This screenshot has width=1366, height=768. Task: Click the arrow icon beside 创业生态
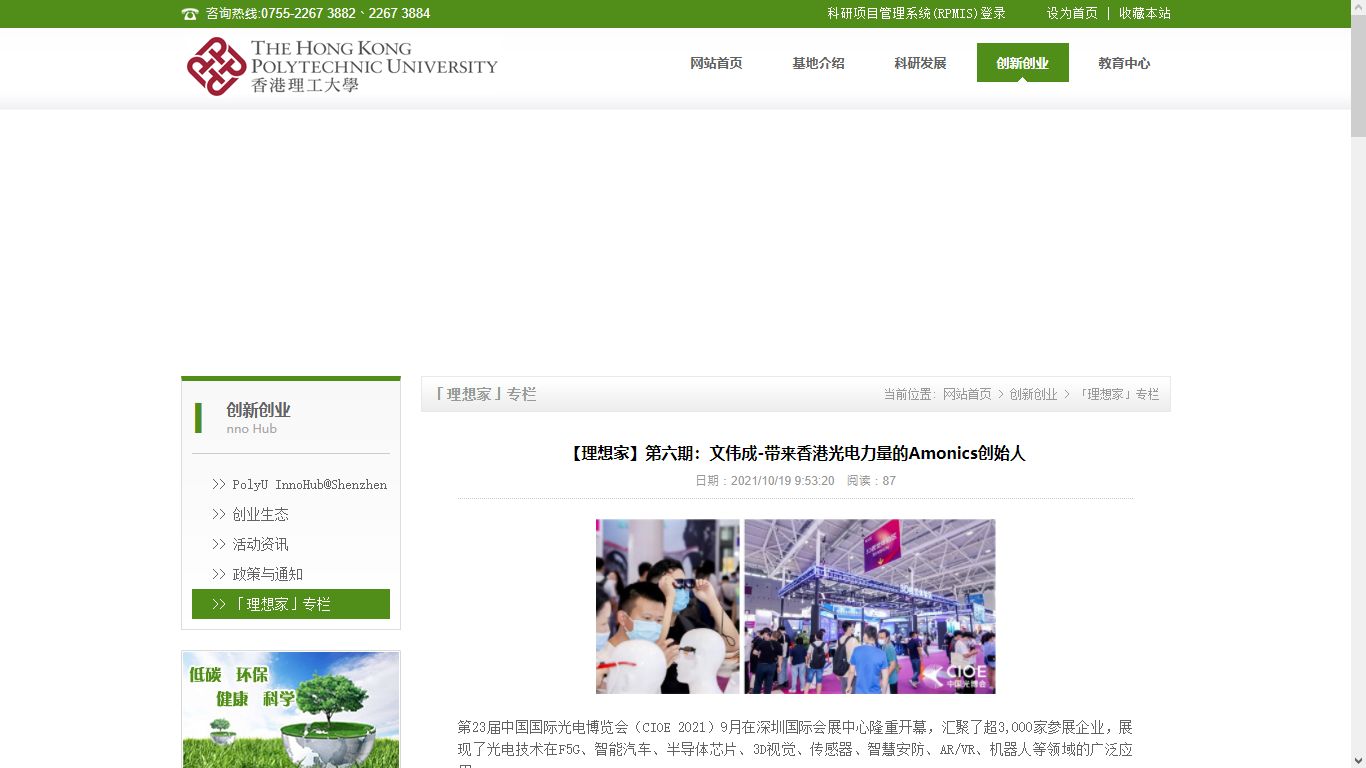point(218,514)
